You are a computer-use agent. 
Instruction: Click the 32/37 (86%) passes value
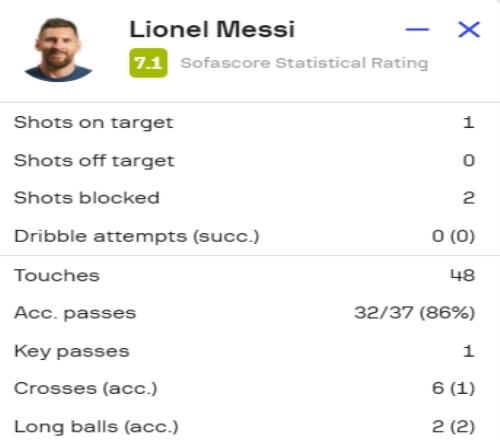(414, 313)
